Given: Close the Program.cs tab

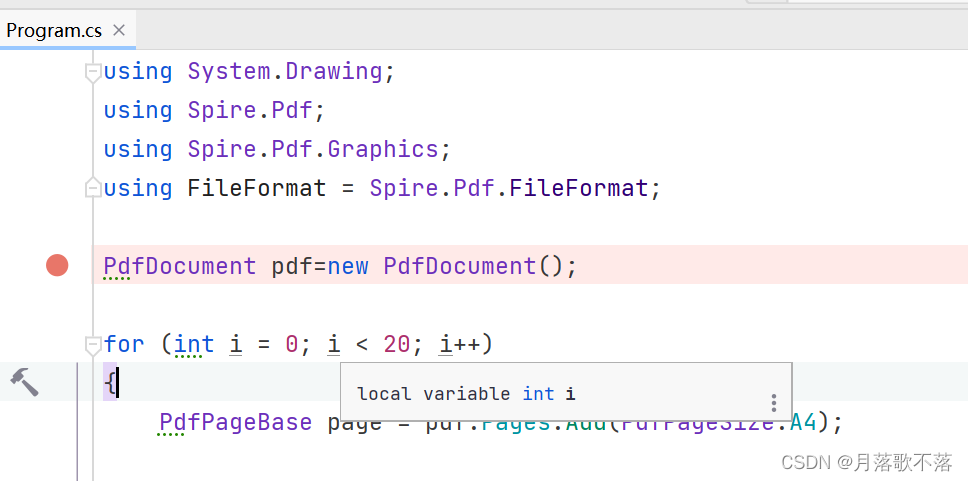Looking at the screenshot, I should coord(119,30).
